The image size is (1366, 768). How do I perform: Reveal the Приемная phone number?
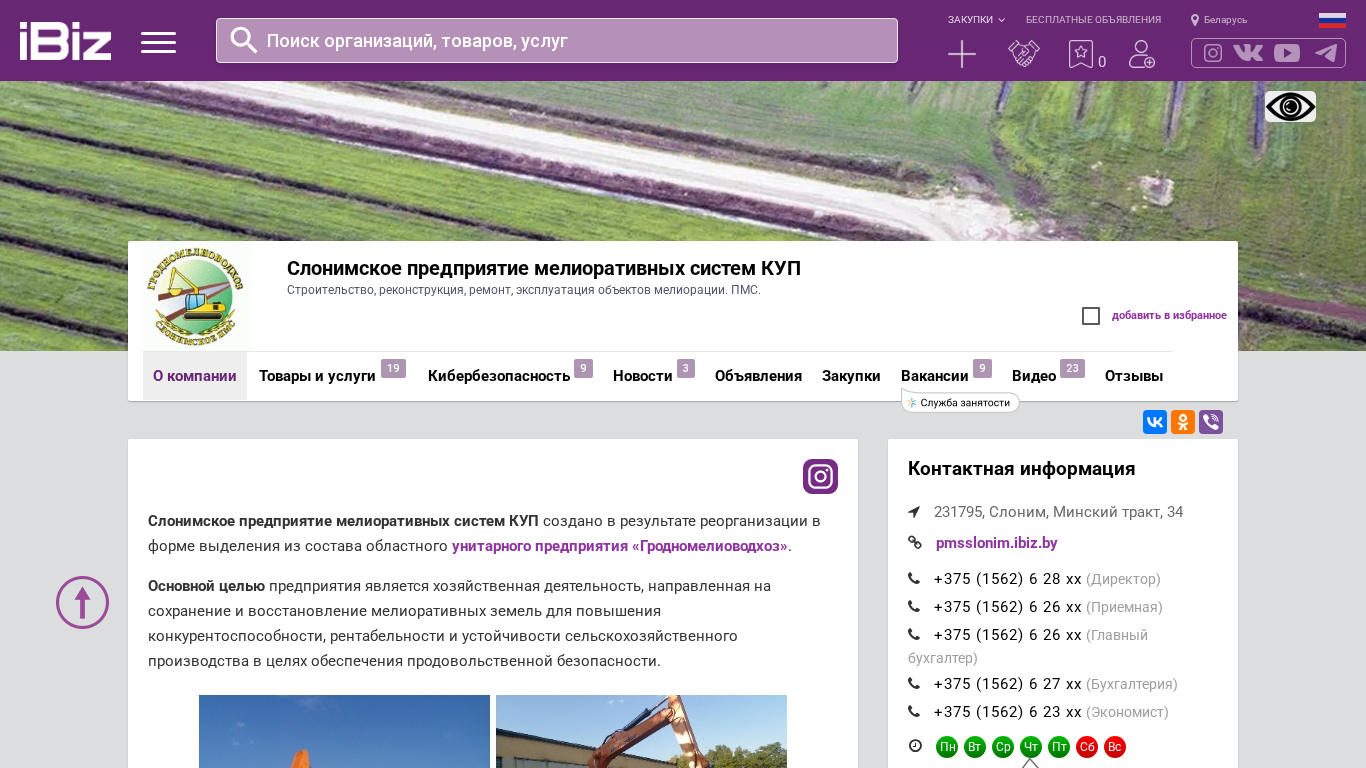click(1008, 607)
